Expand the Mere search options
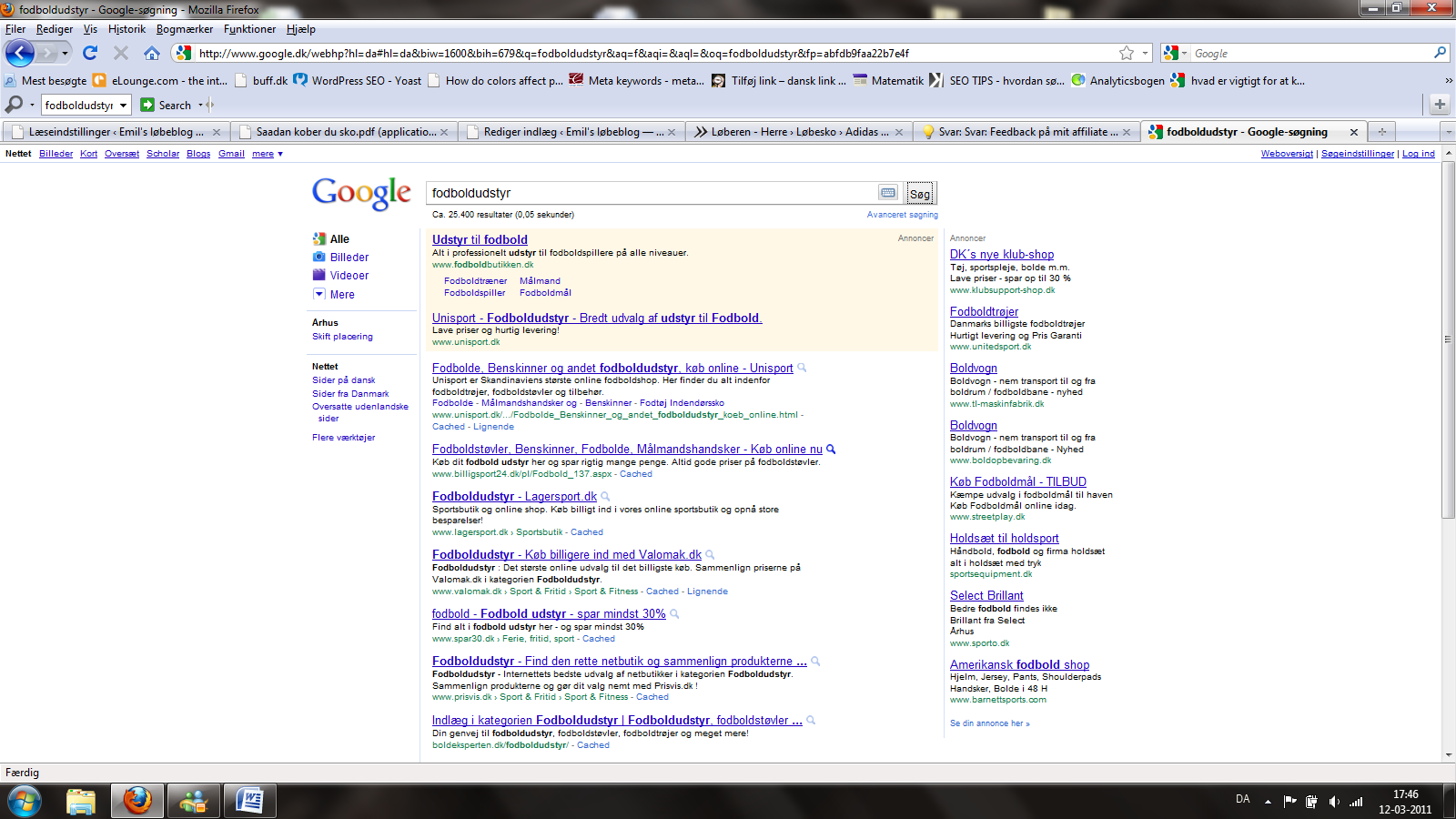The height and width of the screenshot is (819, 1456). [342, 294]
